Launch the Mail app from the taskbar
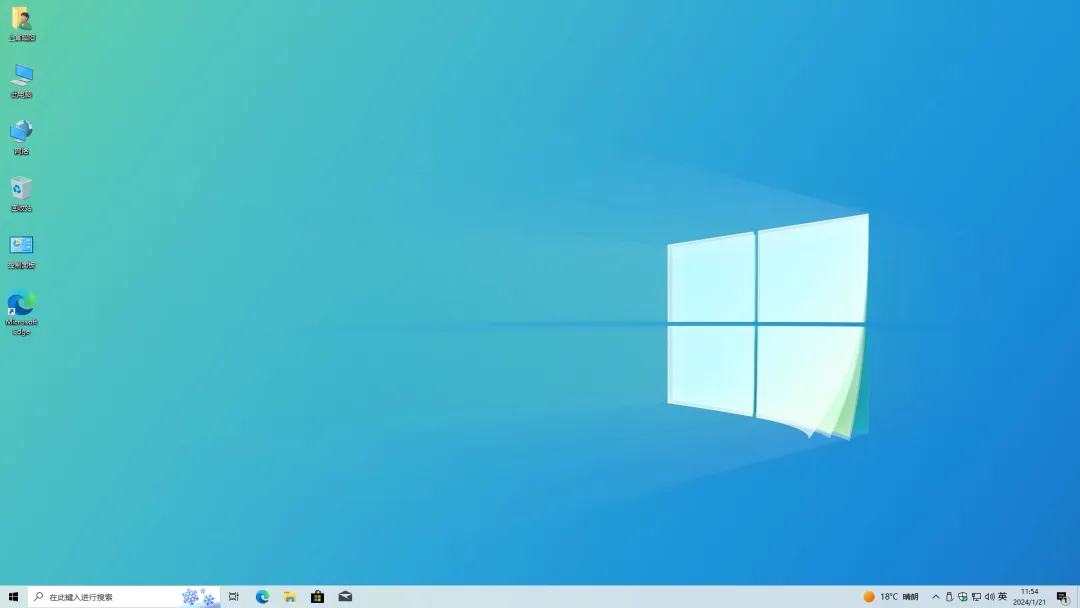Viewport: 1080px width, 608px height. [345, 596]
